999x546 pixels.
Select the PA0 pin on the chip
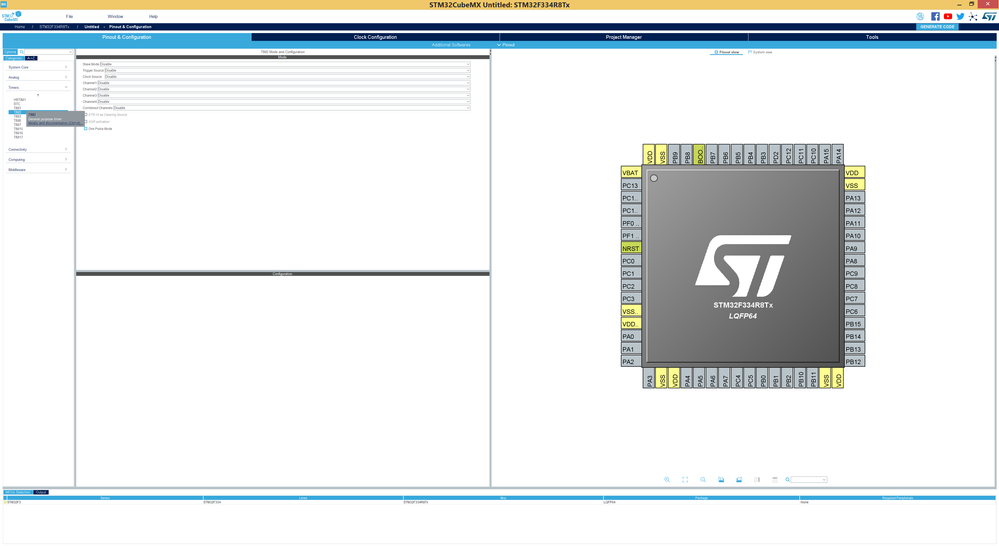(x=631, y=336)
